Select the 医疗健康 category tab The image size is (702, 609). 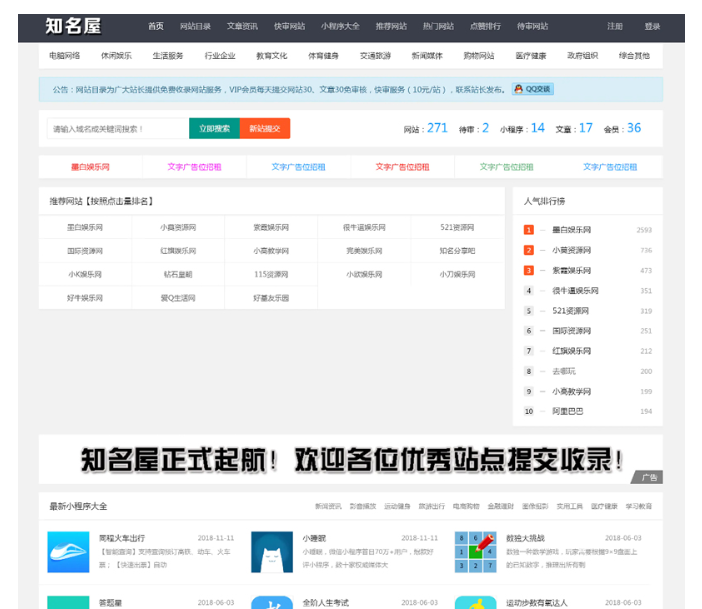click(531, 56)
